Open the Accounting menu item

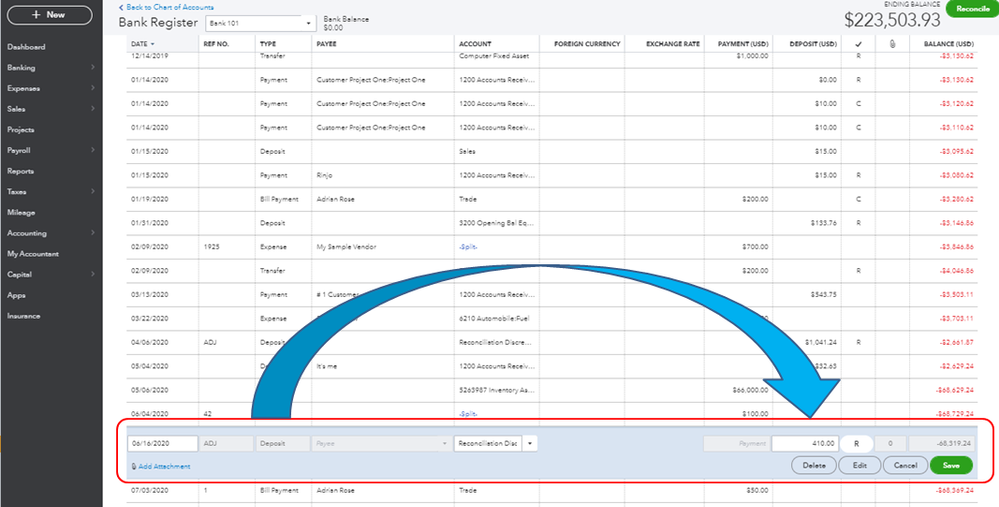(x=27, y=233)
